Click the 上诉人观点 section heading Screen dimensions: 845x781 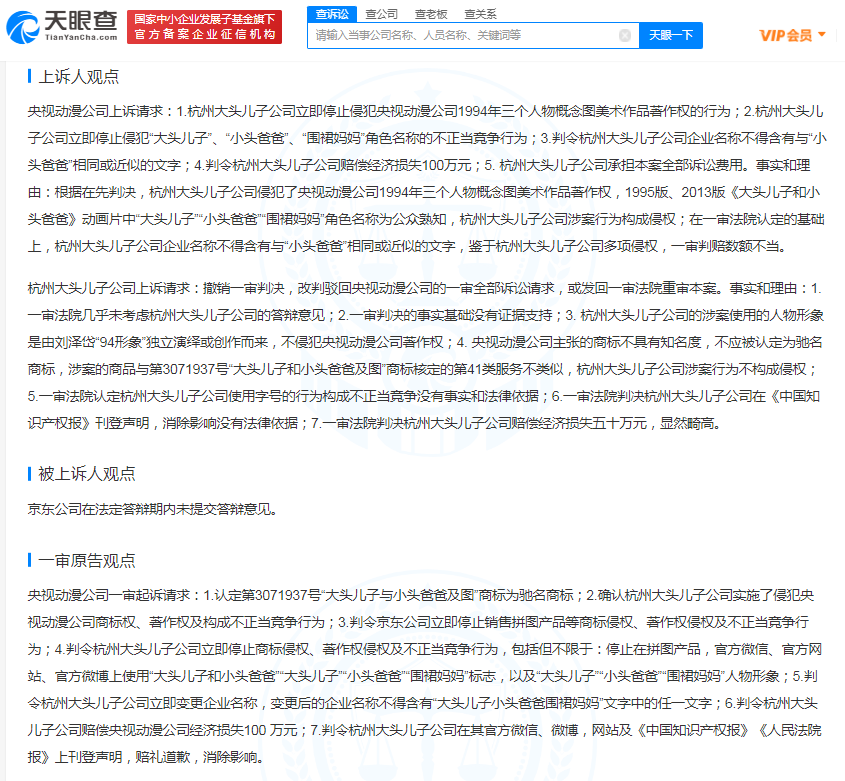(x=79, y=77)
